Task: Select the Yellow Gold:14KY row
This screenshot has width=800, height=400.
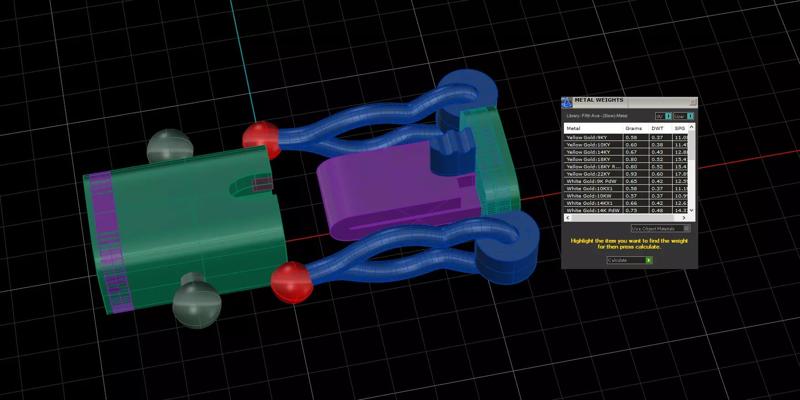Action: [627, 152]
